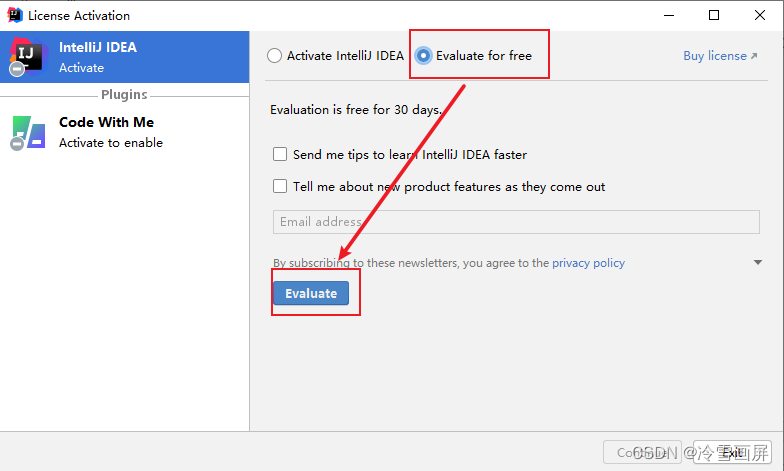Check Tell me about new product features
This screenshot has height=471, width=784.
[280, 186]
